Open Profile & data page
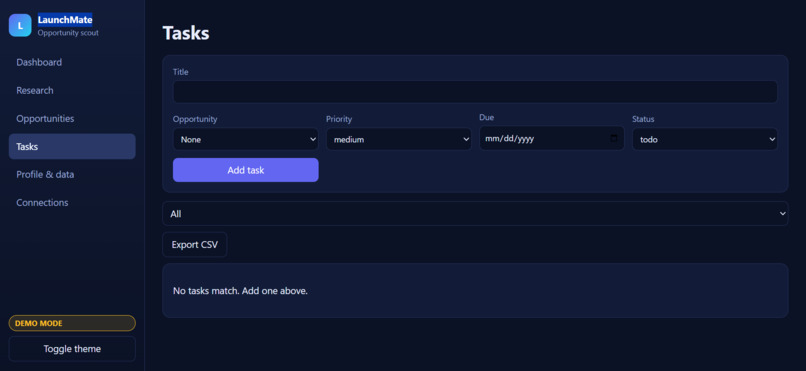 point(72,175)
